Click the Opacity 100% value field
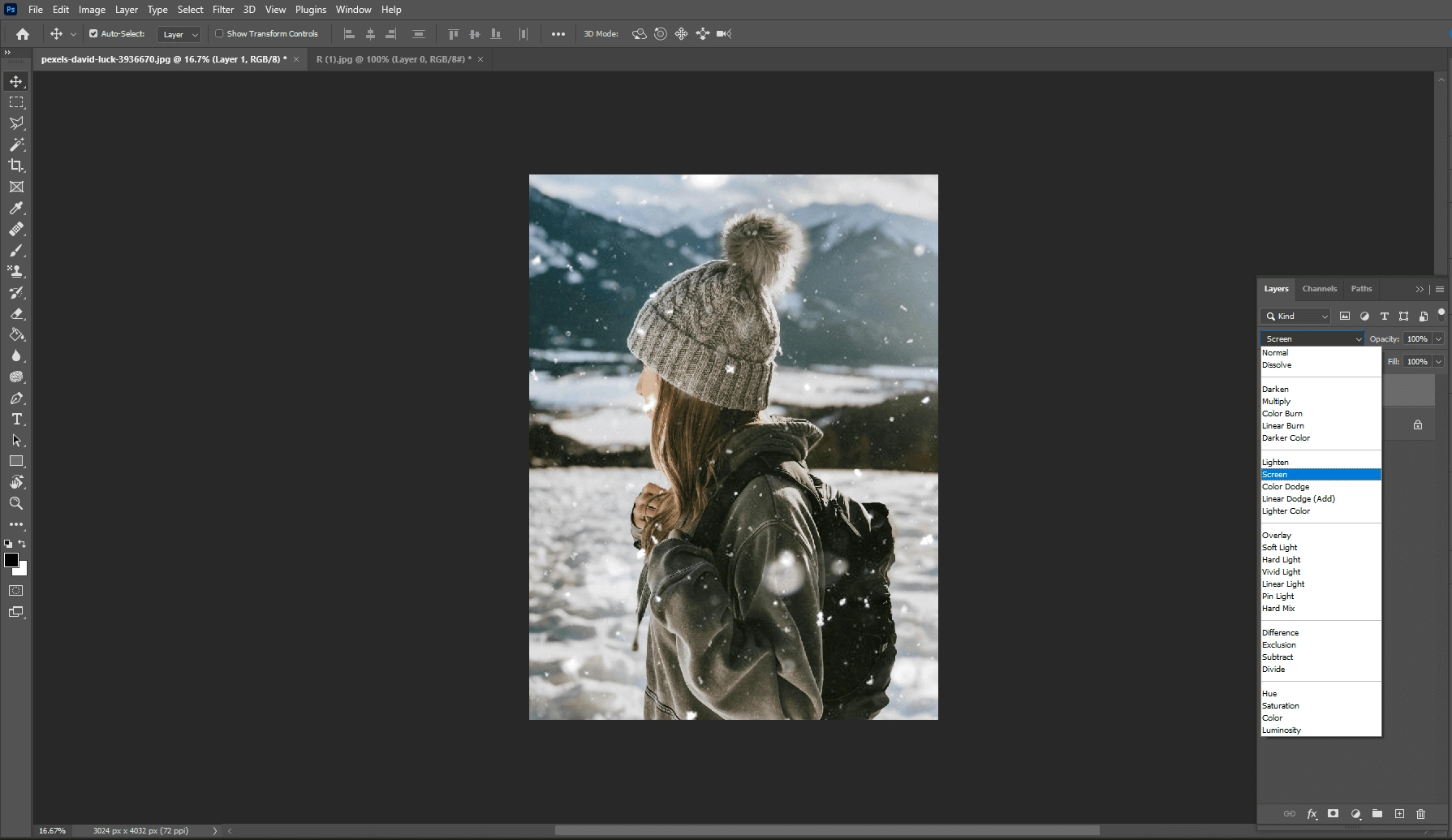Viewport: 1452px width, 840px height. (x=1417, y=339)
